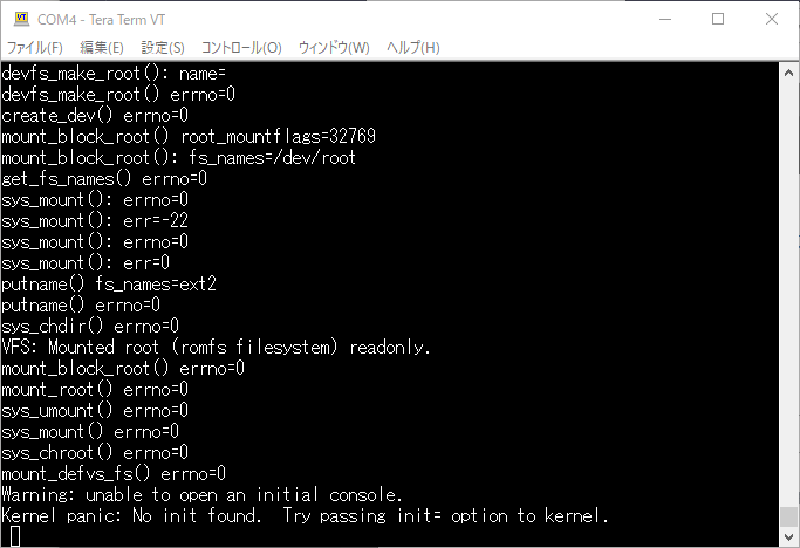Click the 'Warning: unable to open' console line
Viewport: 800px width, 548px height.
pos(202,495)
